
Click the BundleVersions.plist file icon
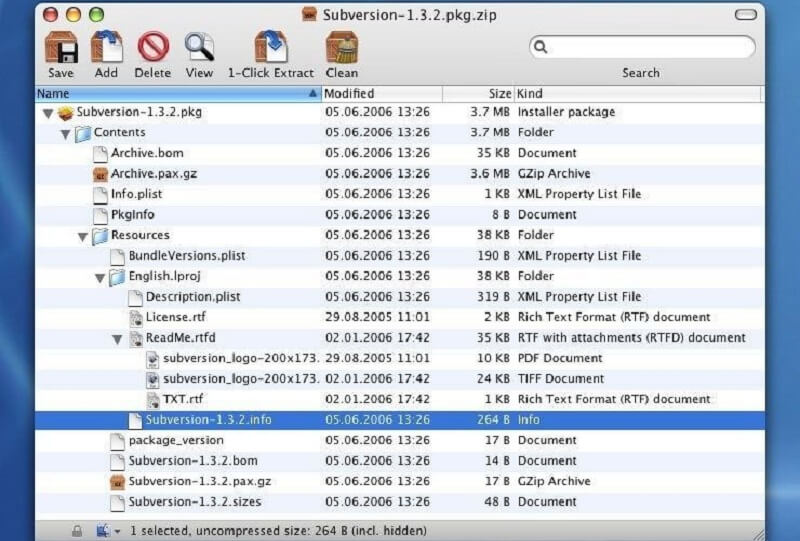[117, 257]
